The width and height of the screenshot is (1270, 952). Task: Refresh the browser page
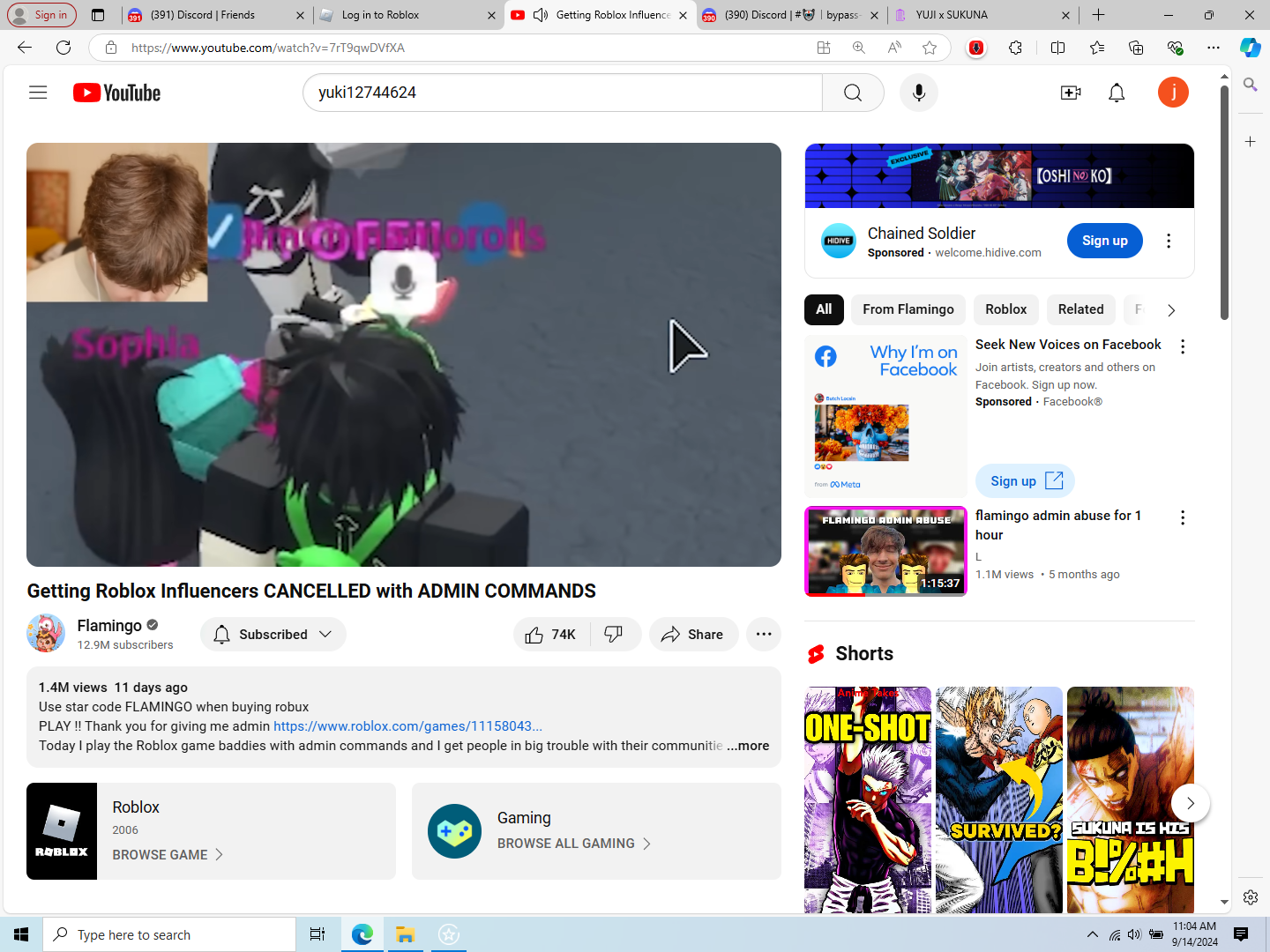[63, 48]
